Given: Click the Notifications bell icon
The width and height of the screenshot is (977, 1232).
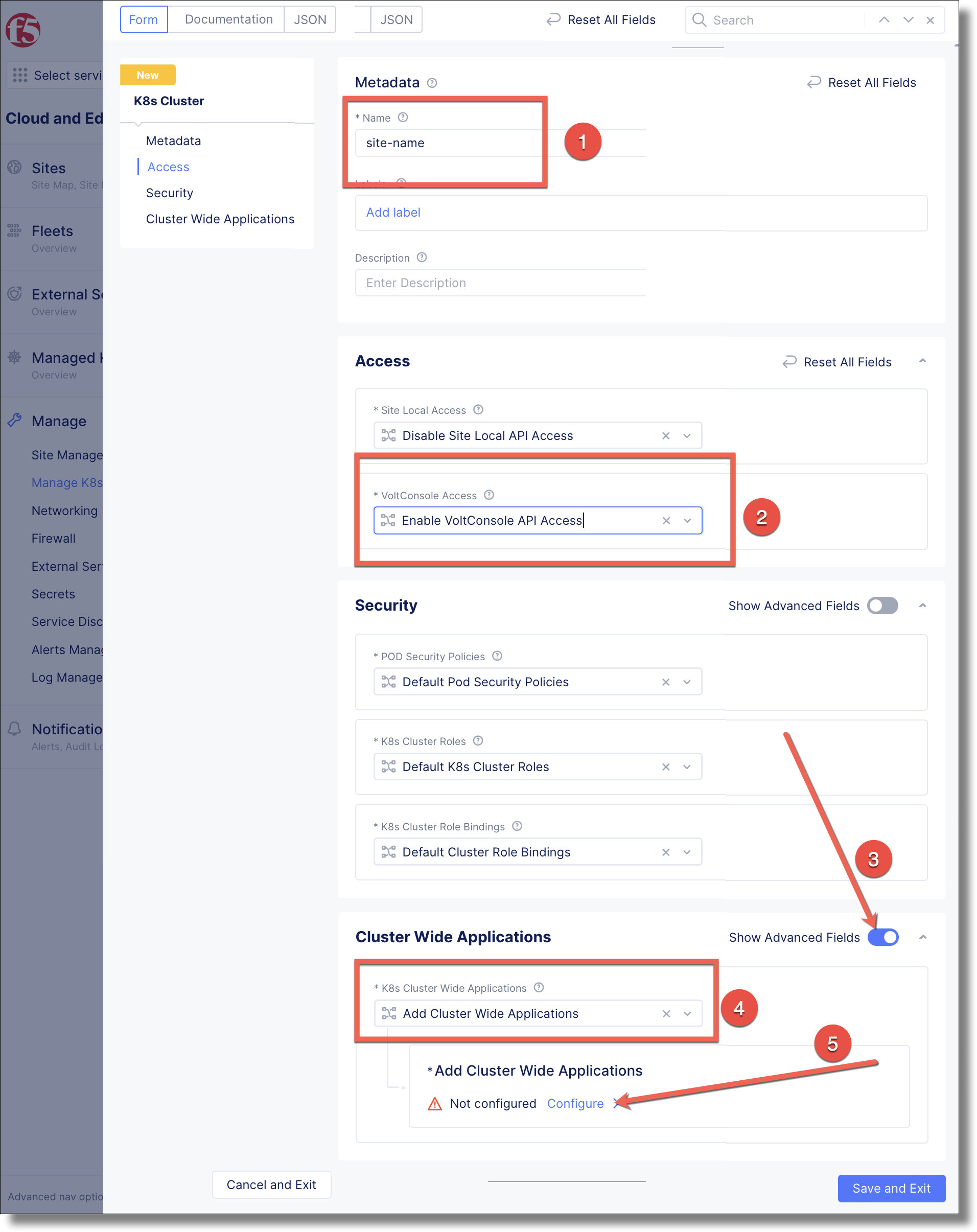Looking at the screenshot, I should (x=14, y=729).
